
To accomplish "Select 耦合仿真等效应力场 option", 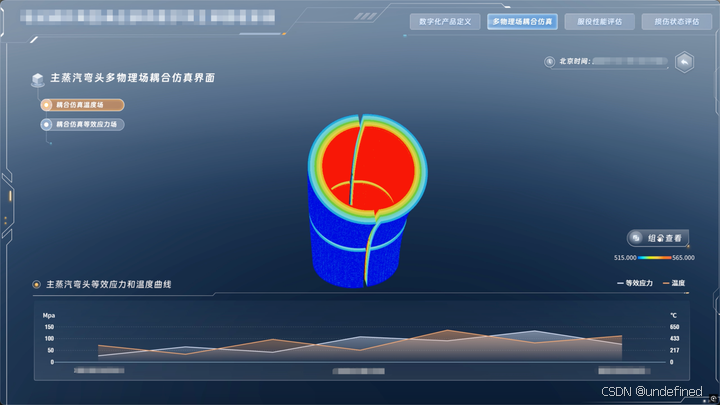I will pyautogui.click(x=82, y=124).
